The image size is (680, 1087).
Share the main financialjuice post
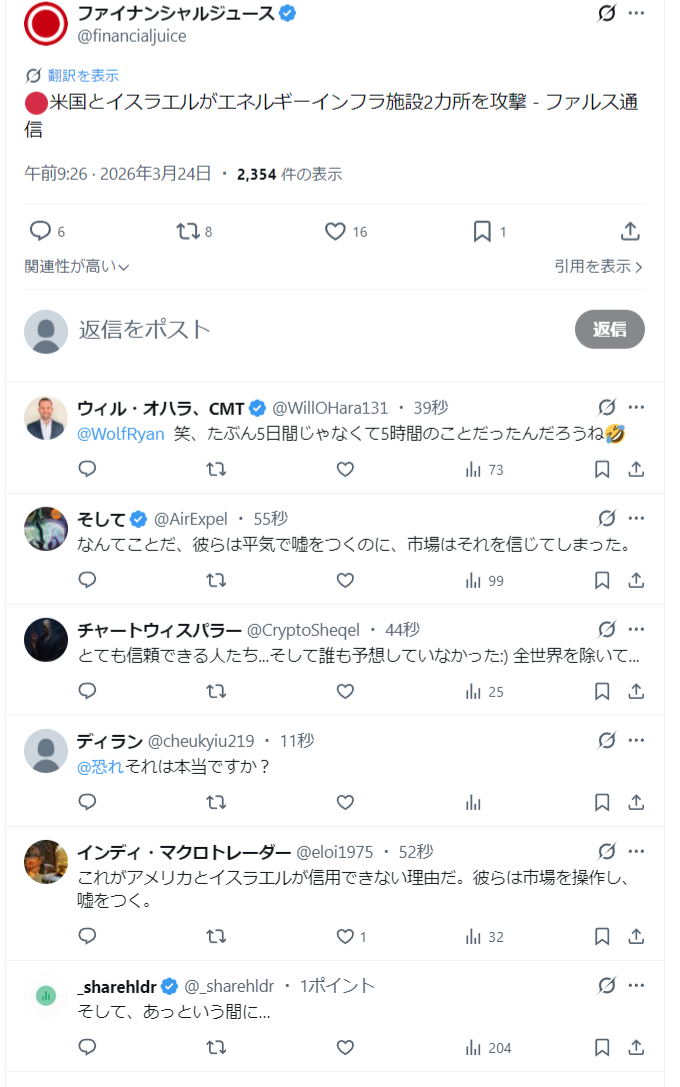tap(630, 231)
